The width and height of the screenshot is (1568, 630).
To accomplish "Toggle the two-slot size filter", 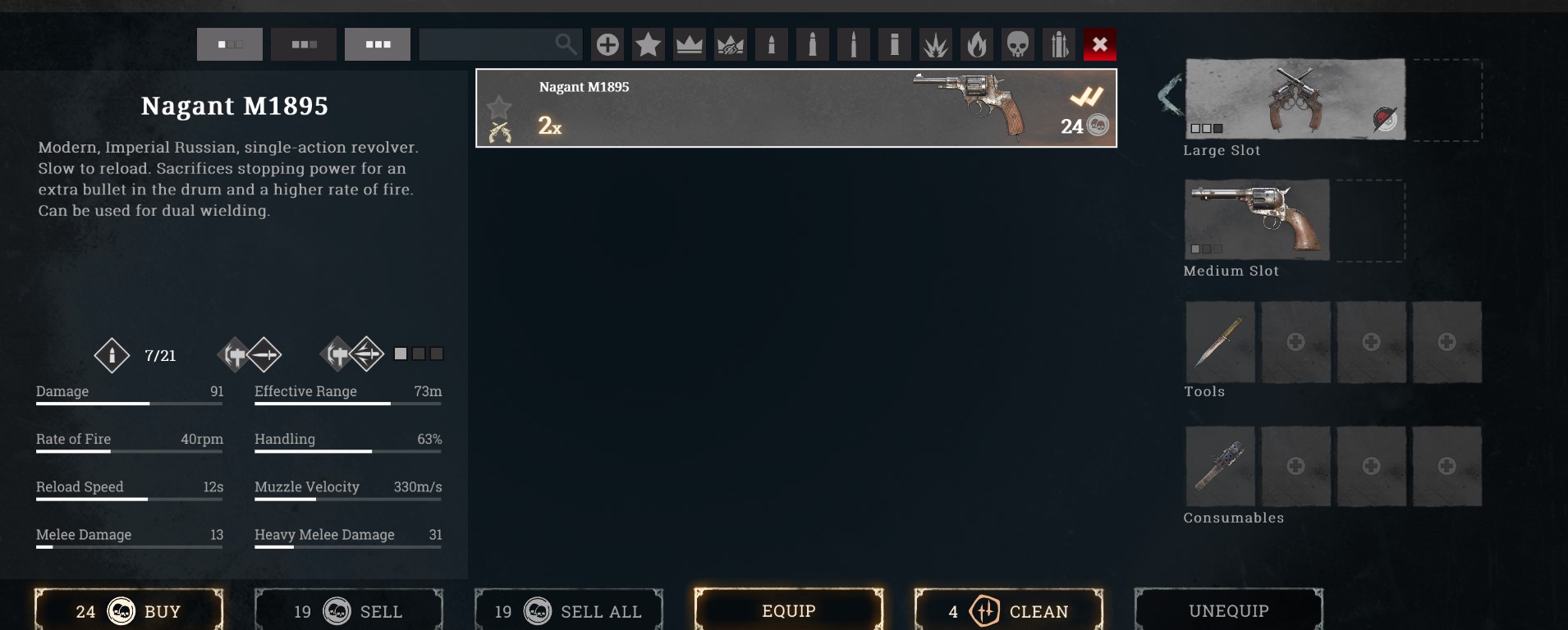I will tap(304, 44).
